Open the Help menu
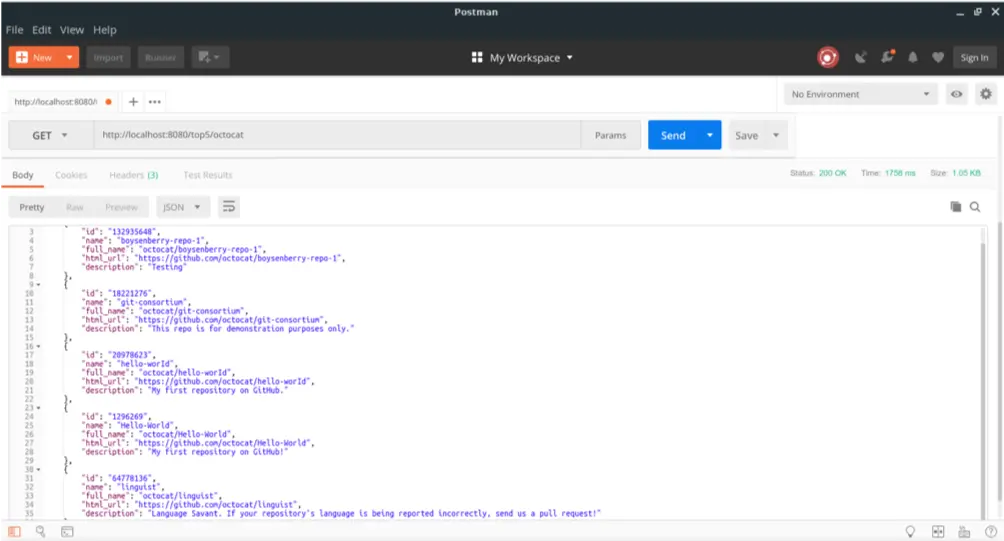This screenshot has height=541, width=1004. [104, 30]
